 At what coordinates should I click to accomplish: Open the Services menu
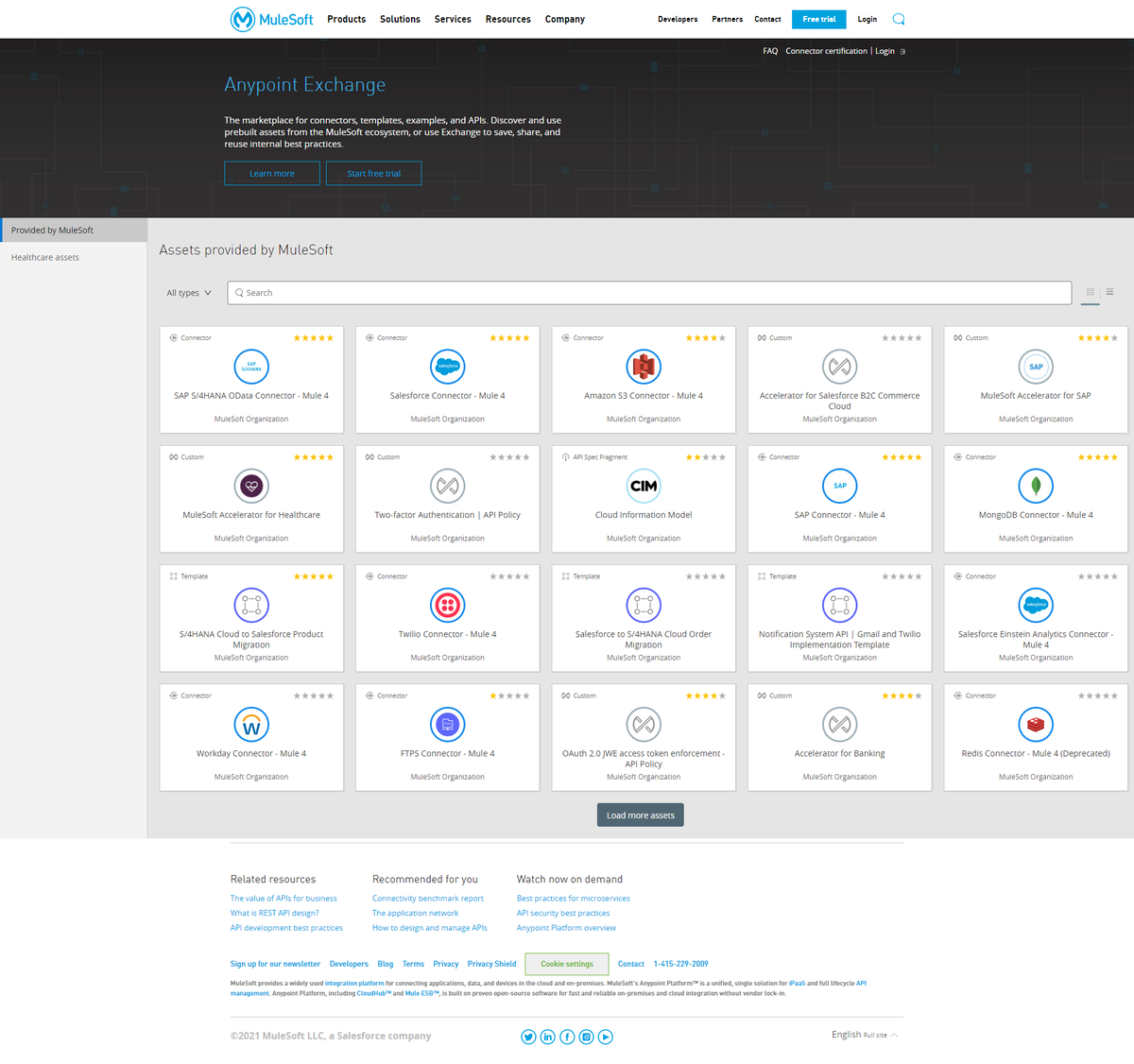(453, 19)
